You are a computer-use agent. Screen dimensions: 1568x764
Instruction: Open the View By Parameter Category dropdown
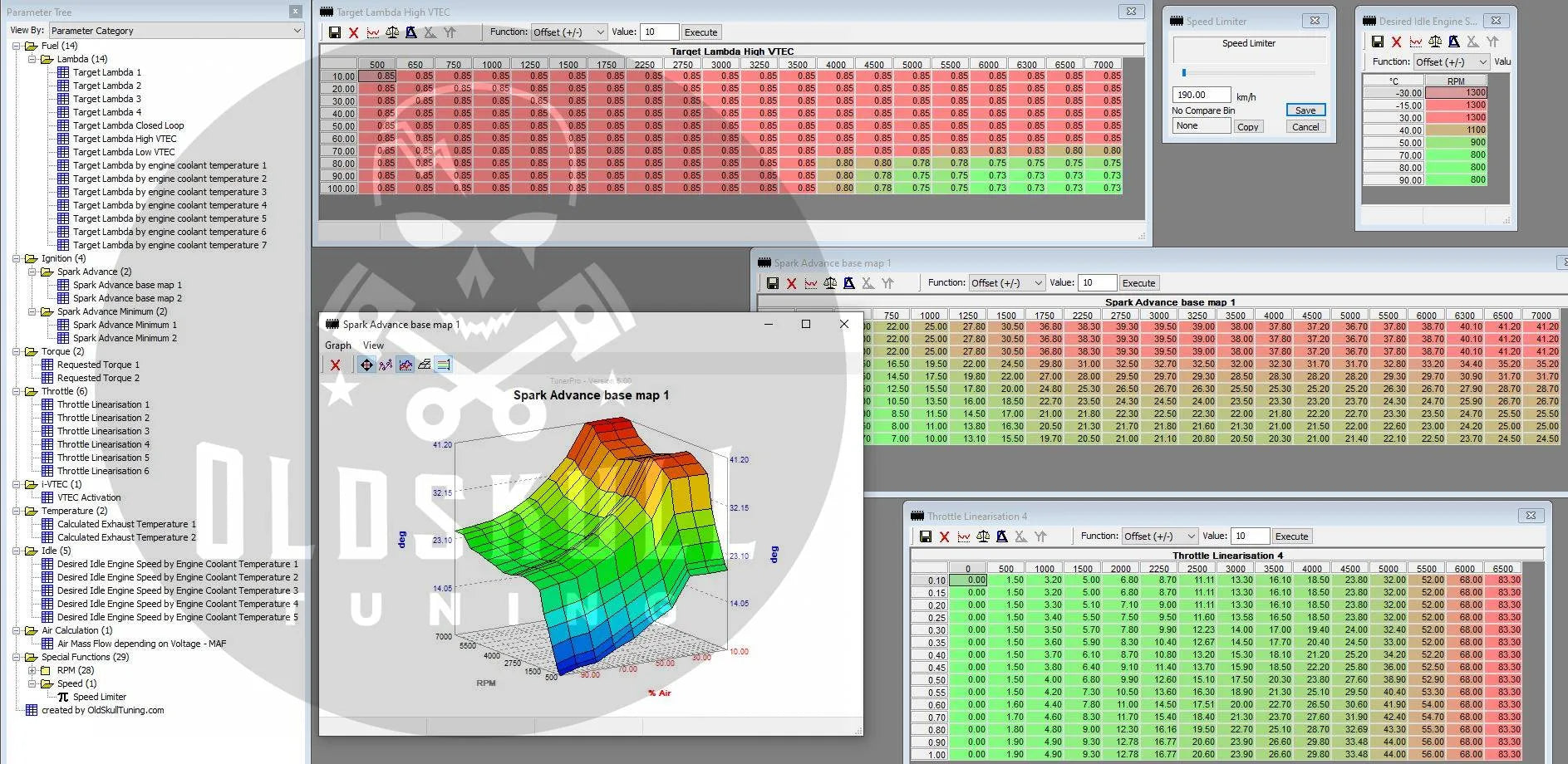[175, 31]
